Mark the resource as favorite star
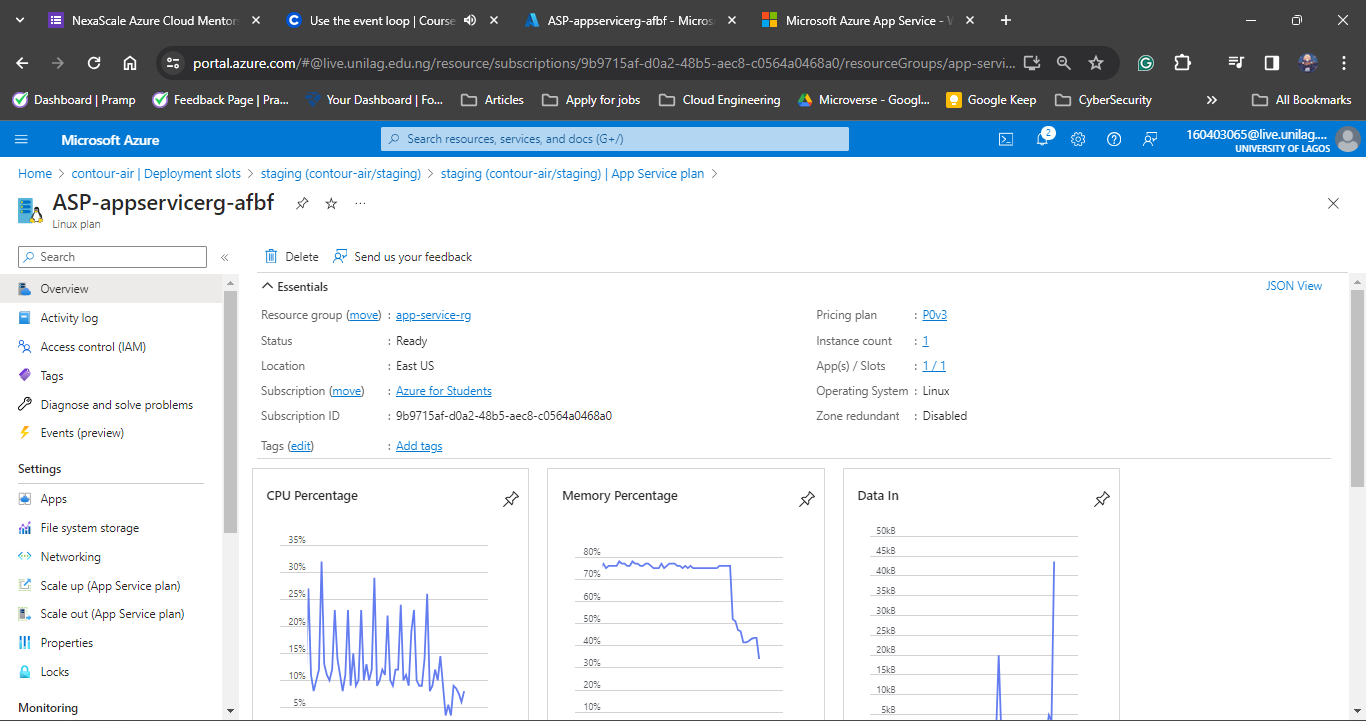This screenshot has width=1366, height=721. pos(331,203)
